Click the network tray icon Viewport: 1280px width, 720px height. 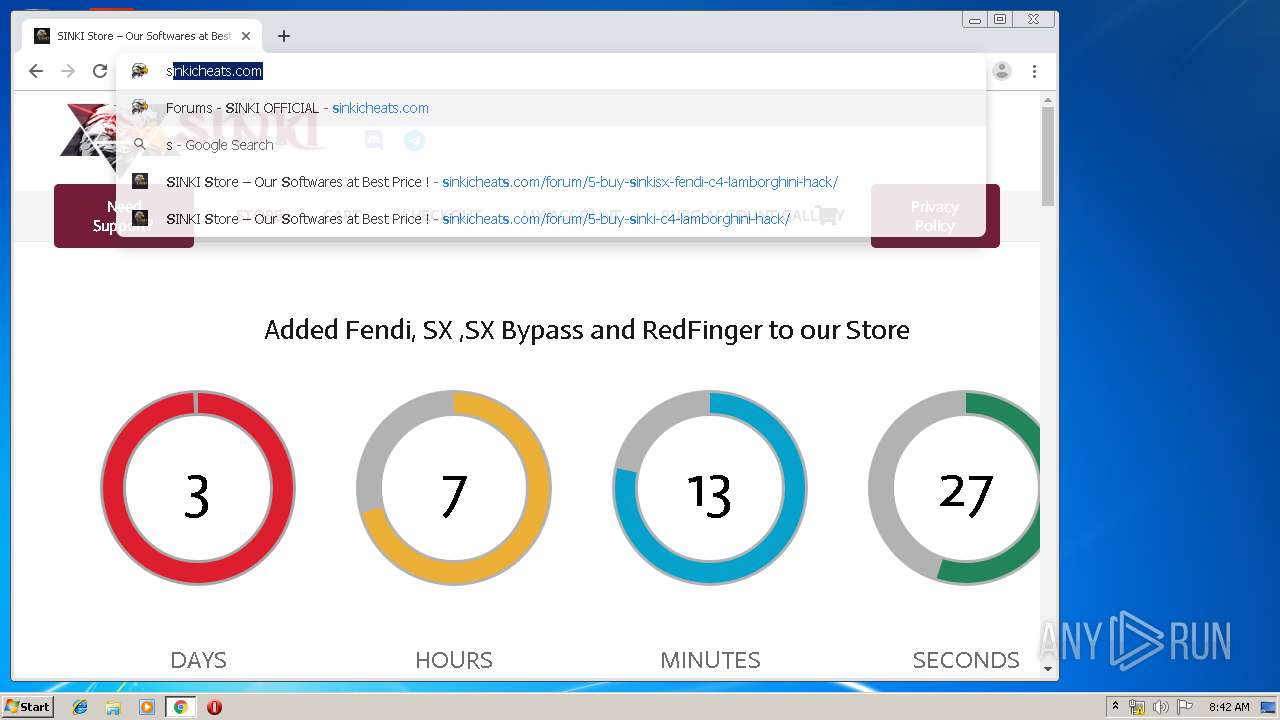point(1137,707)
